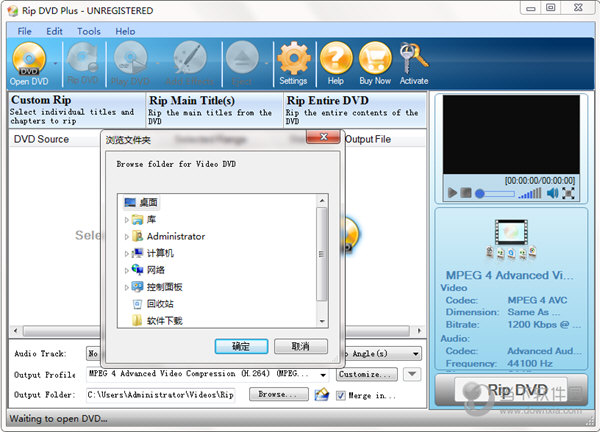Open the Tools menu
The width and height of the screenshot is (600, 432).
click(89, 31)
